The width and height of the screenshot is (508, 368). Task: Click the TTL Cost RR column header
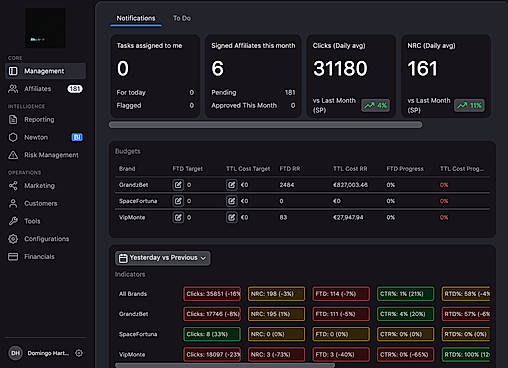pyautogui.click(x=350, y=169)
